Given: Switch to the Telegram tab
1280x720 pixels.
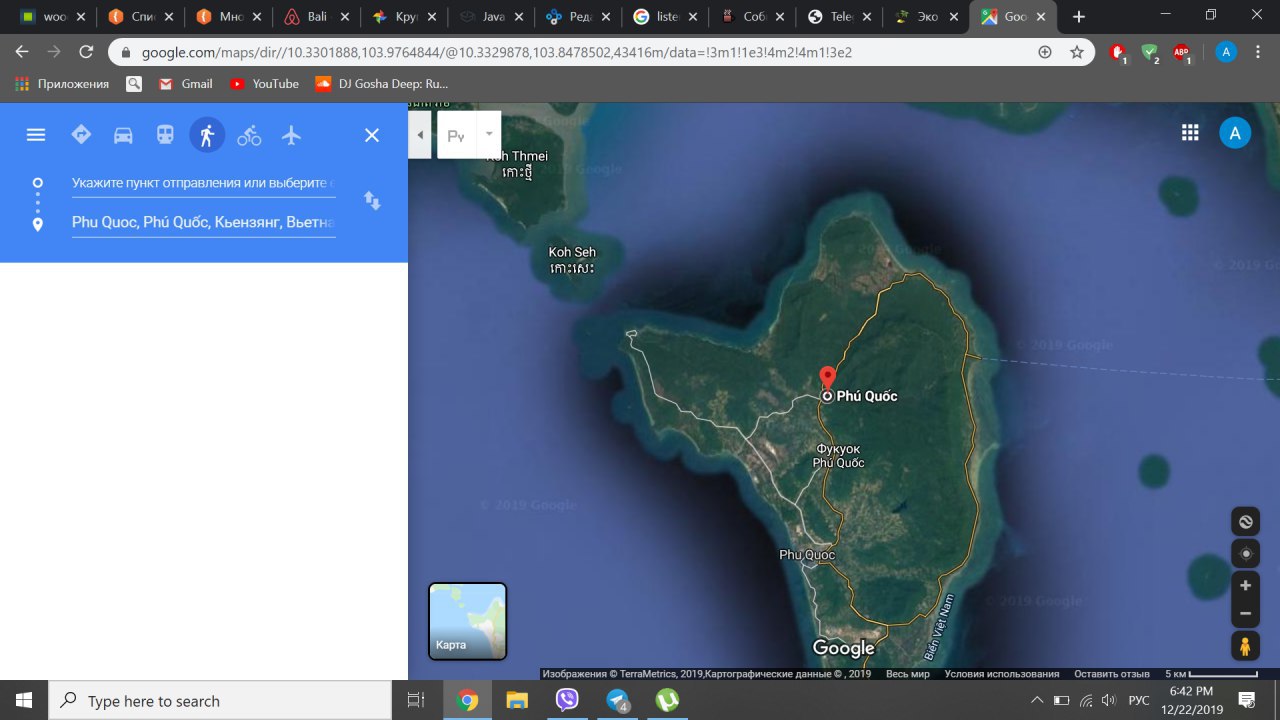Looking at the screenshot, I should point(840,17).
